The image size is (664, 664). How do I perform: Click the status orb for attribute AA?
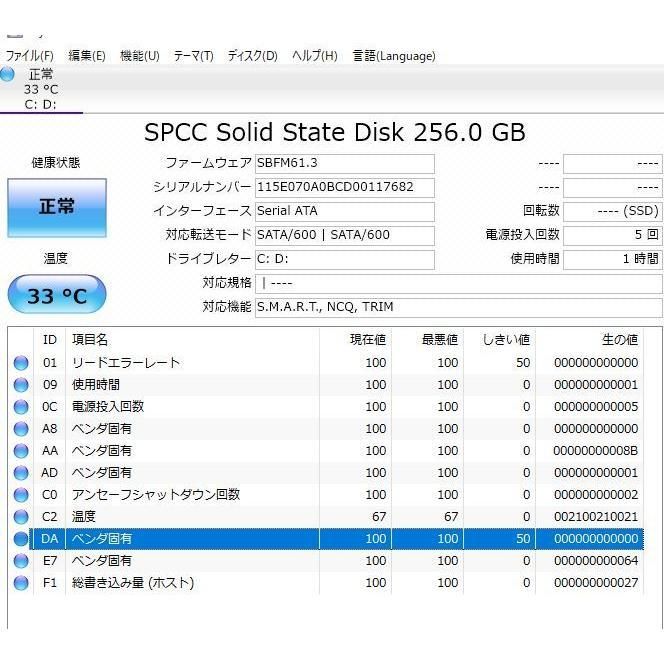pos(21,451)
